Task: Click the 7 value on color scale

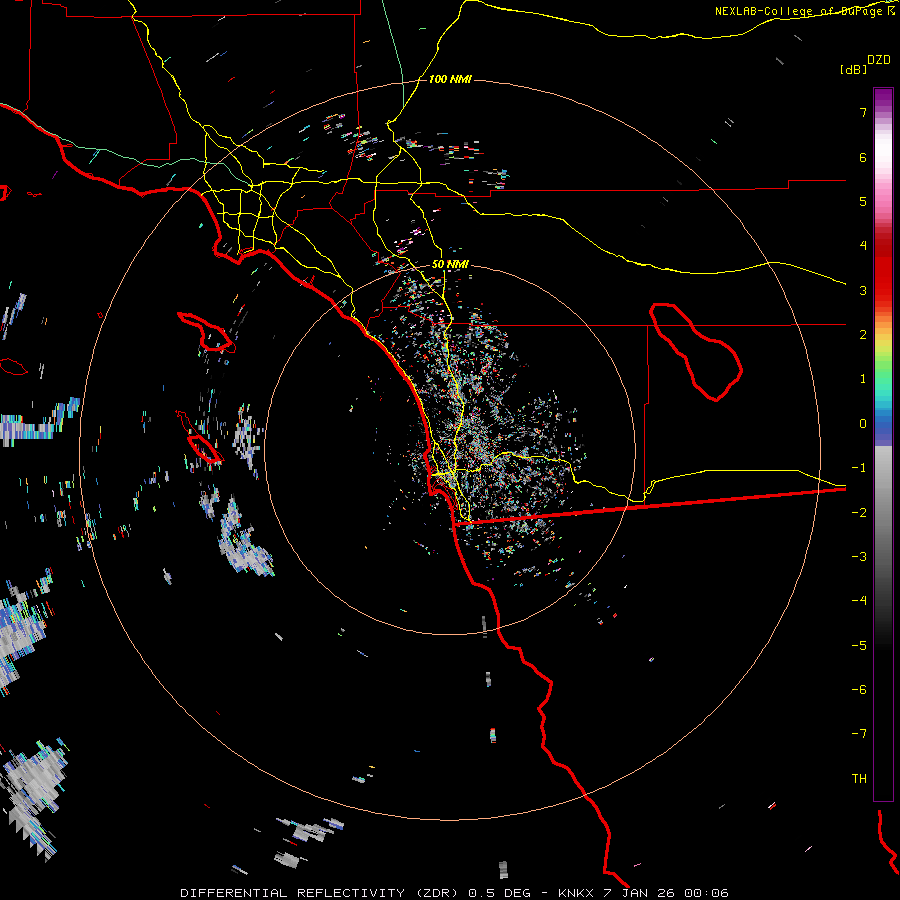Action: [863, 112]
